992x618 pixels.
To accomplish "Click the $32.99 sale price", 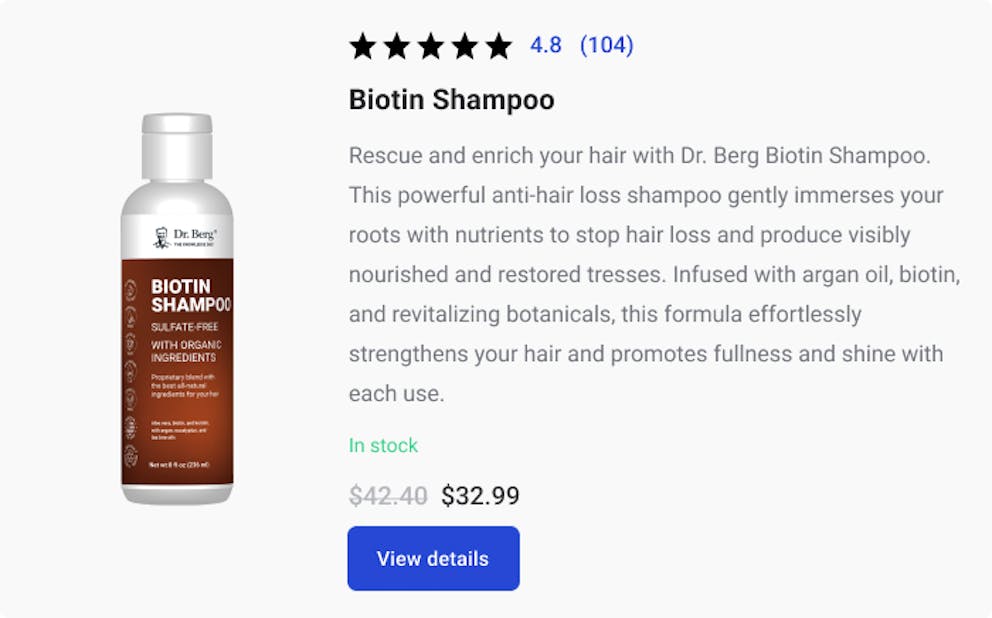I will [478, 495].
